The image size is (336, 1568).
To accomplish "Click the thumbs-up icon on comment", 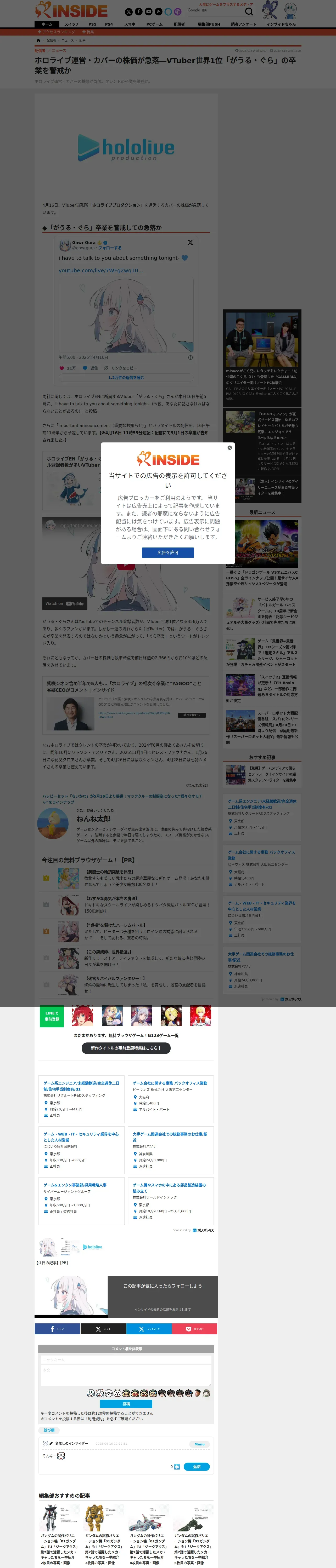I will [x=177, y=1466].
